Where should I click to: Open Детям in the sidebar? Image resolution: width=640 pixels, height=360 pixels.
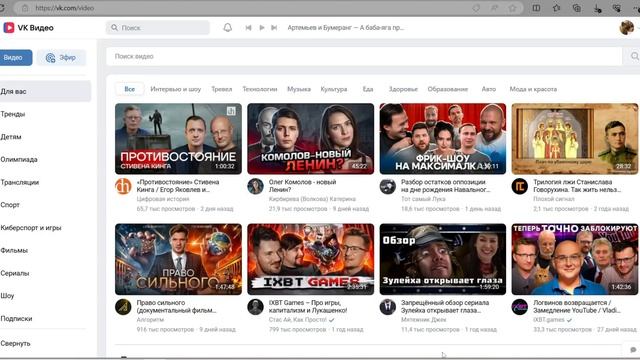tap(11, 137)
